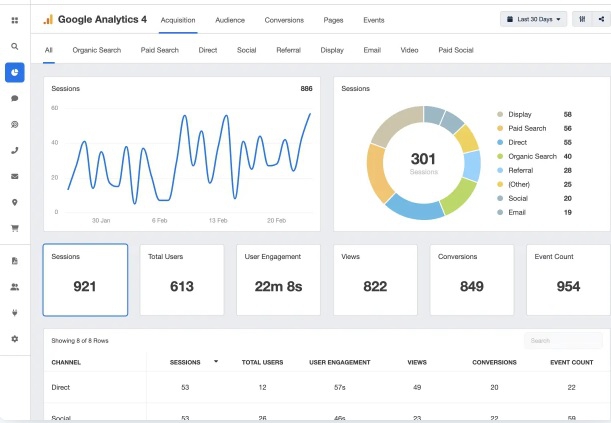
Task: Open the map pin local sidebar icon
Action: 15,202
